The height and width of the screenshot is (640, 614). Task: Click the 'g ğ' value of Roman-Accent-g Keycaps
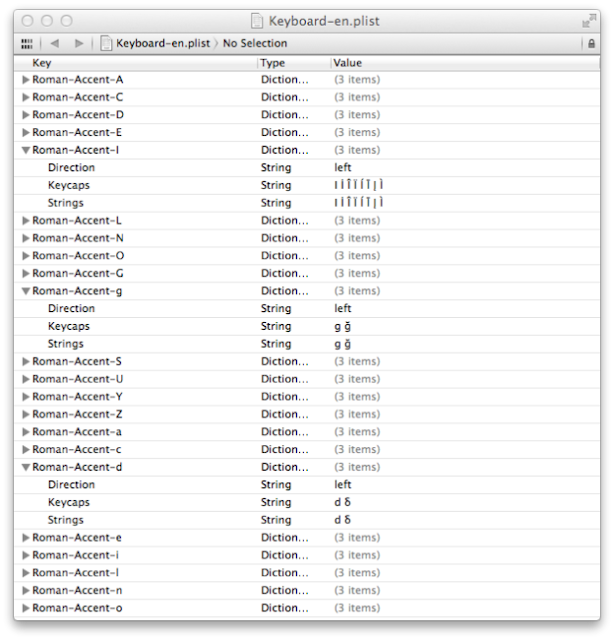(x=343, y=327)
